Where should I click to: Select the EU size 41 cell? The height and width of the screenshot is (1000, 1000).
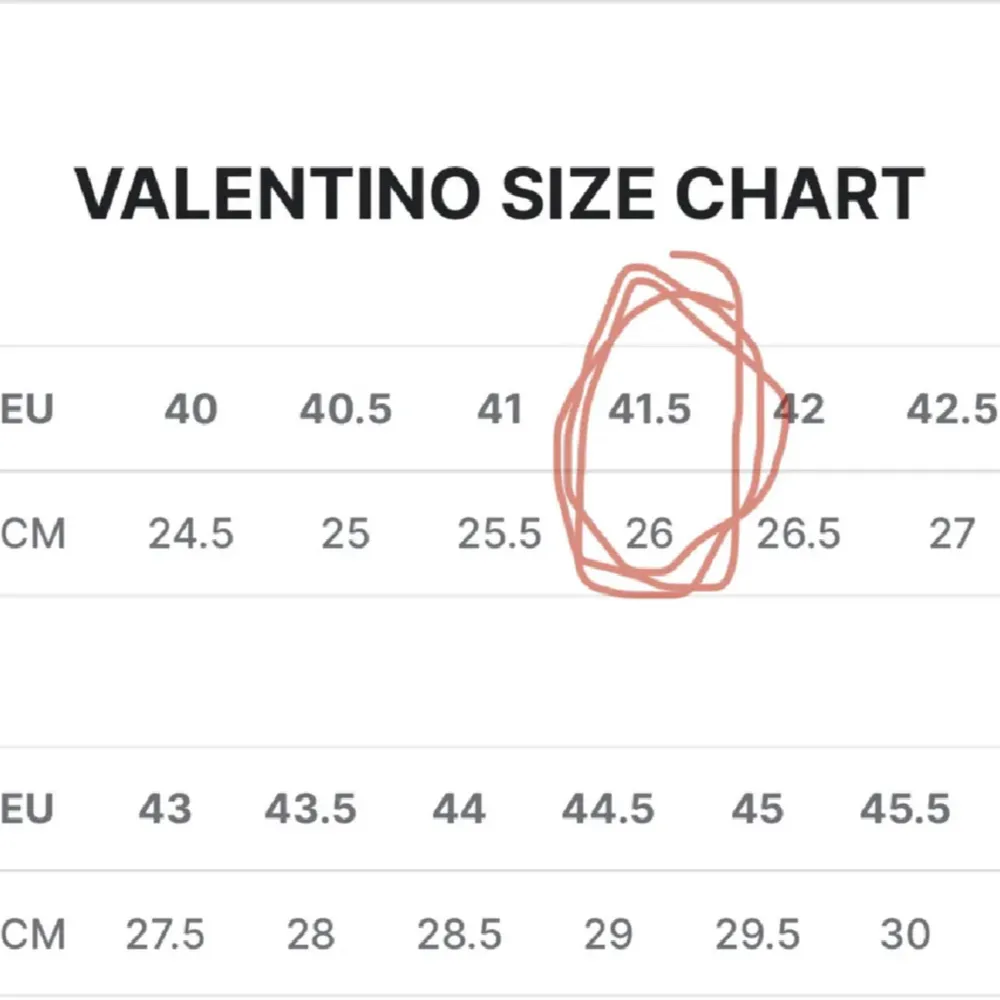500,409
